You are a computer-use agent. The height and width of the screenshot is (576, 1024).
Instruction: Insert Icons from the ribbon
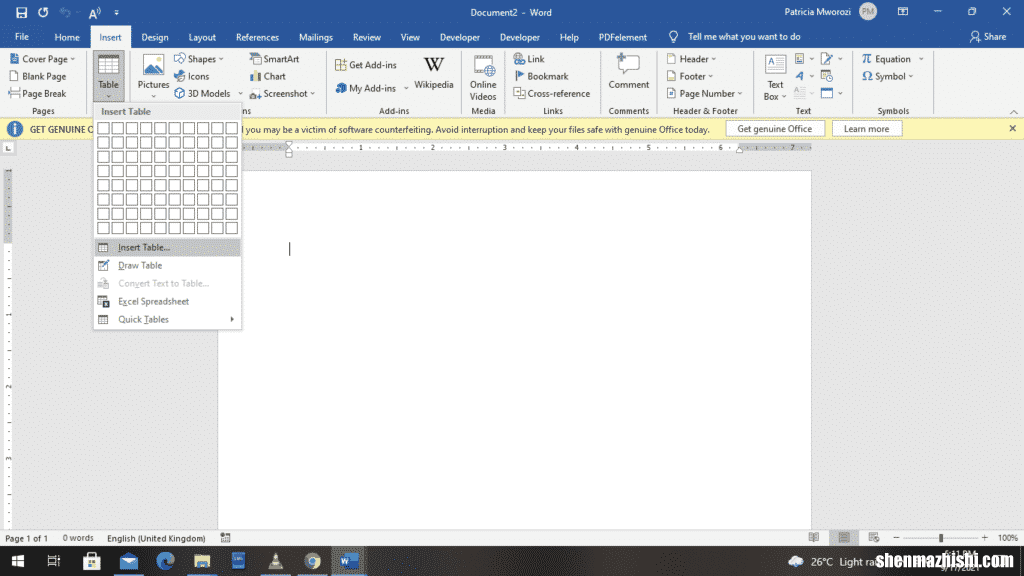pos(192,76)
